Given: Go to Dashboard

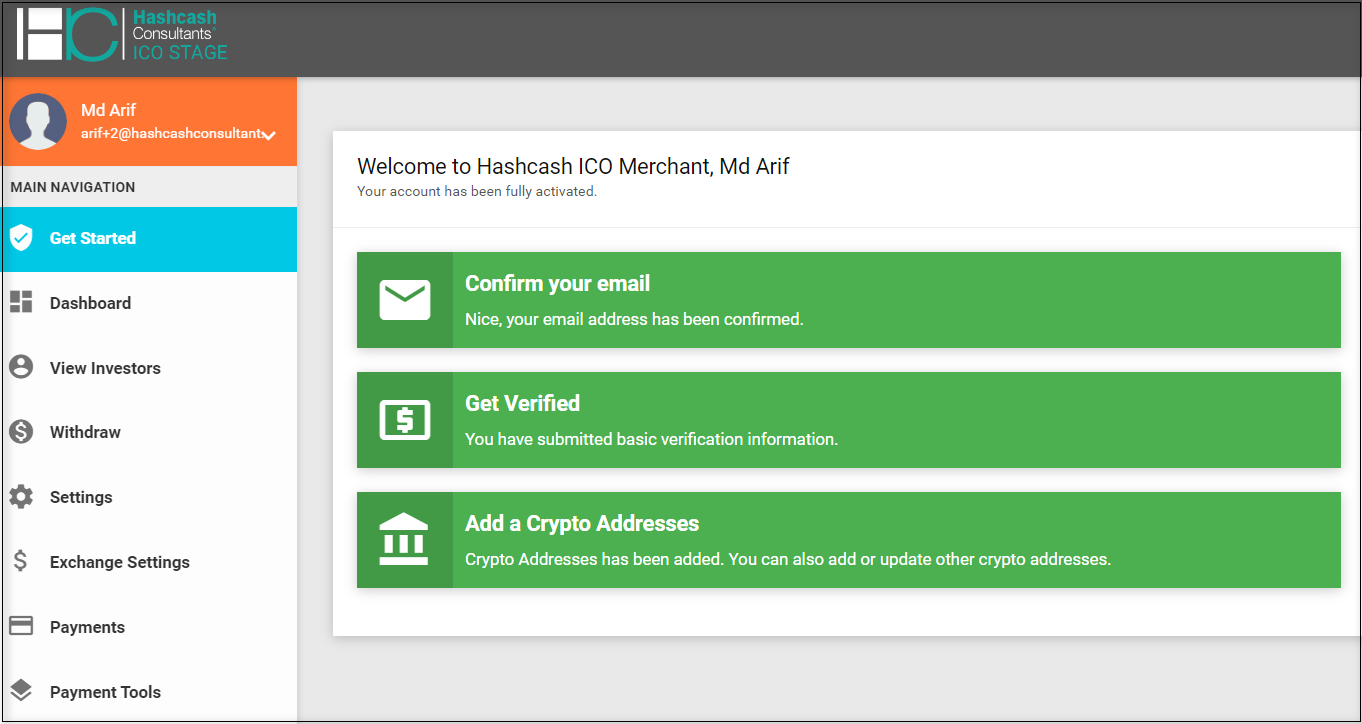Looking at the screenshot, I should click(x=149, y=303).
